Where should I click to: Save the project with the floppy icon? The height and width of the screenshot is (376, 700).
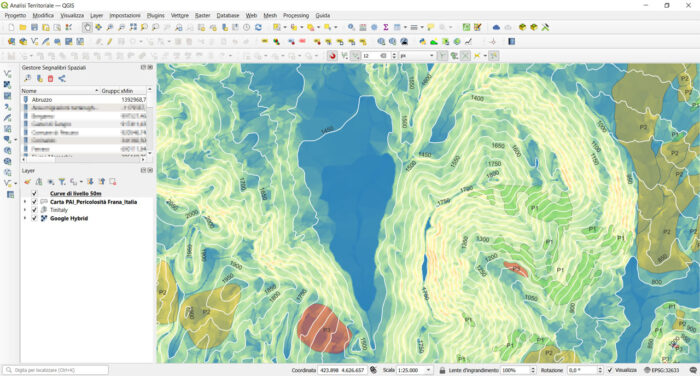34,28
